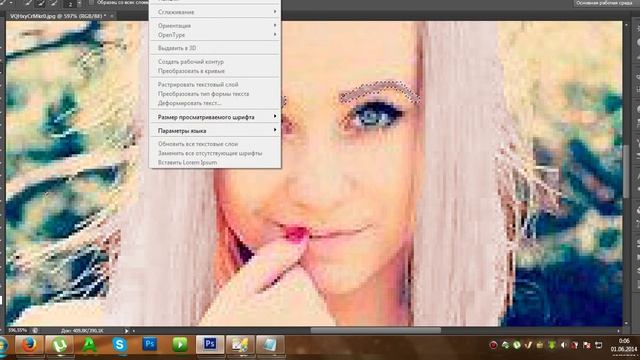640x360 pixels.
Task: Click the vertical scrollbar up arrow
Action: coord(627,25)
